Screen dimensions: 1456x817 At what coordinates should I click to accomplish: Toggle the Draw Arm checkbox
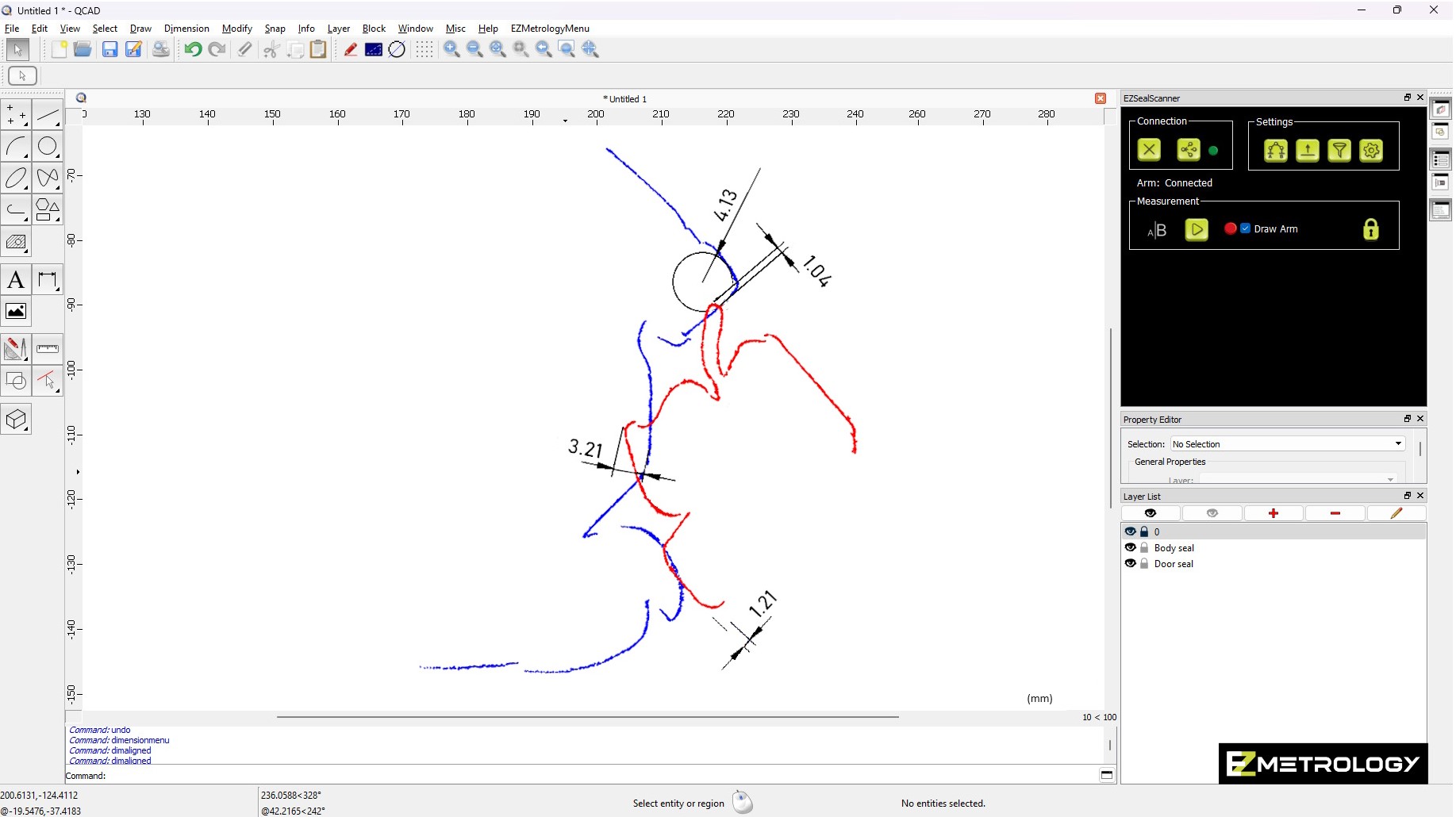coord(1246,228)
